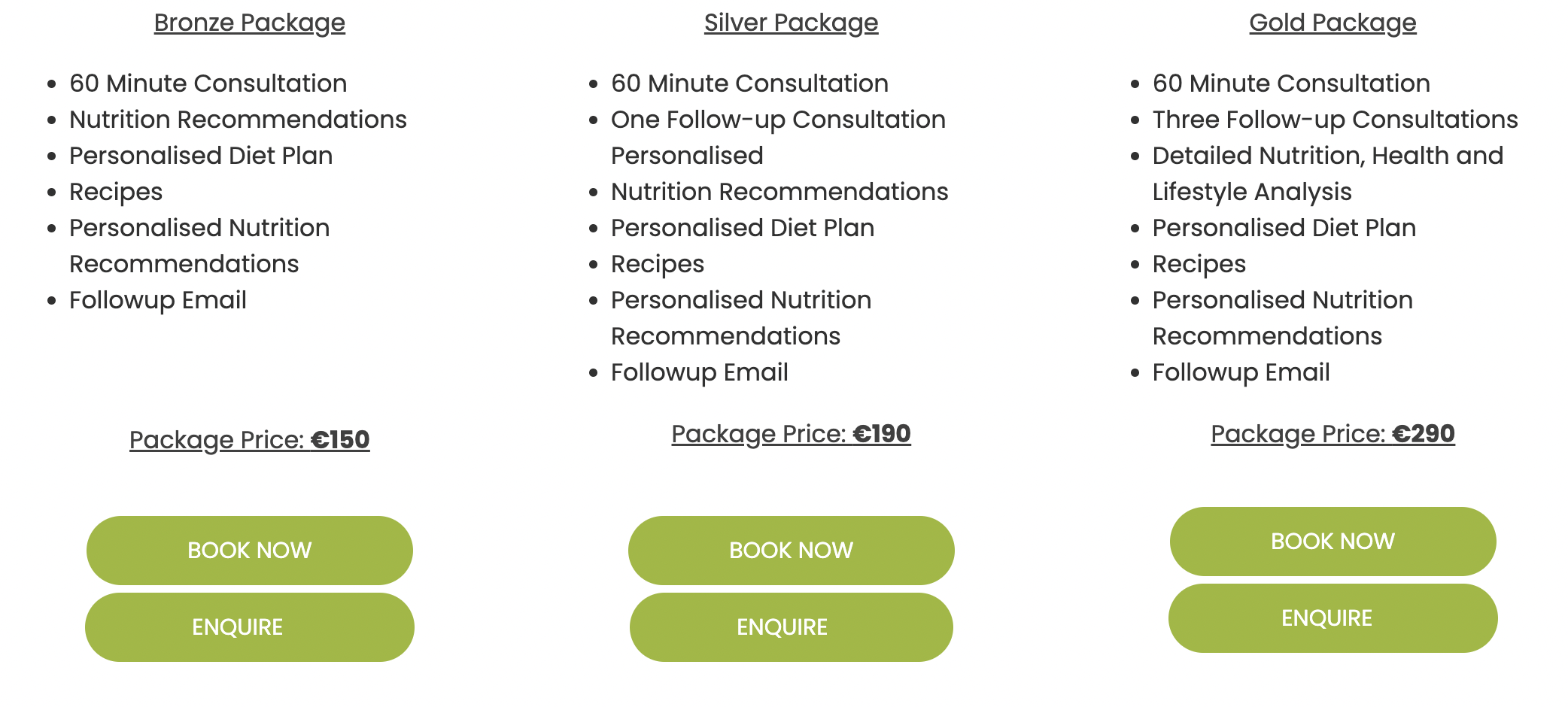The width and height of the screenshot is (1568, 707).
Task: Select Recipes in the Gold Package list
Action: 1199,264
